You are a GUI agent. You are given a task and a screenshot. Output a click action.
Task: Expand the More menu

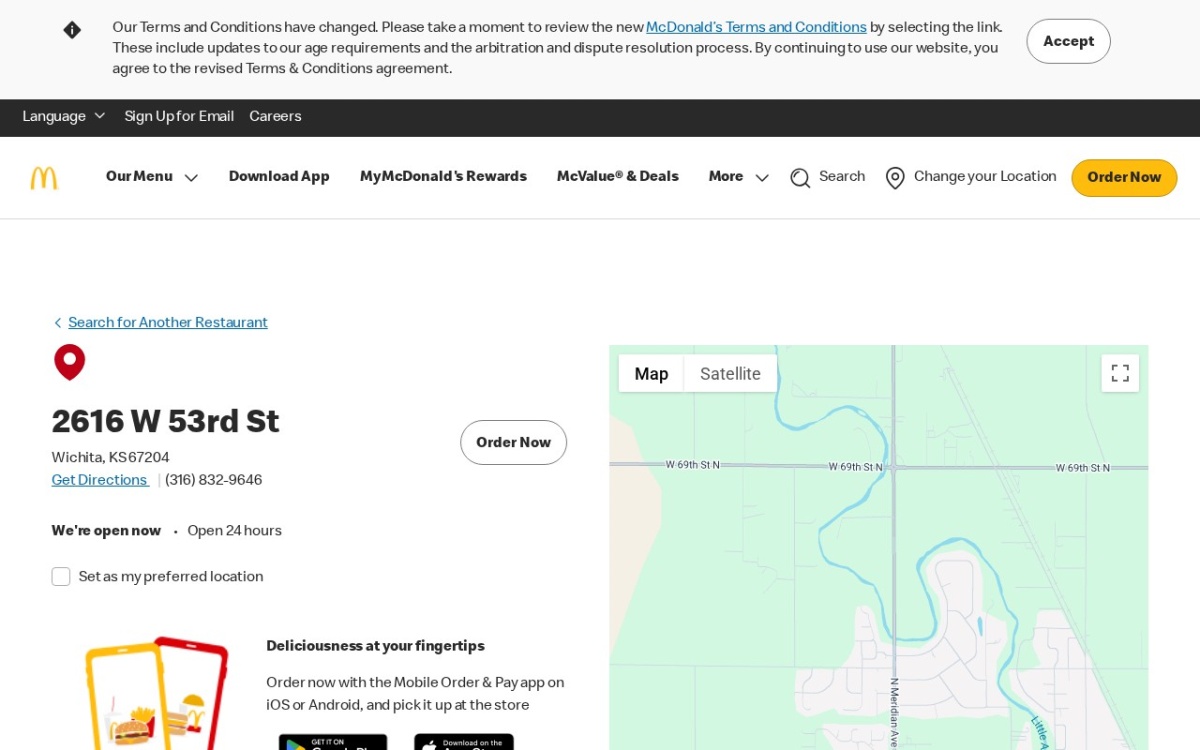tap(739, 177)
